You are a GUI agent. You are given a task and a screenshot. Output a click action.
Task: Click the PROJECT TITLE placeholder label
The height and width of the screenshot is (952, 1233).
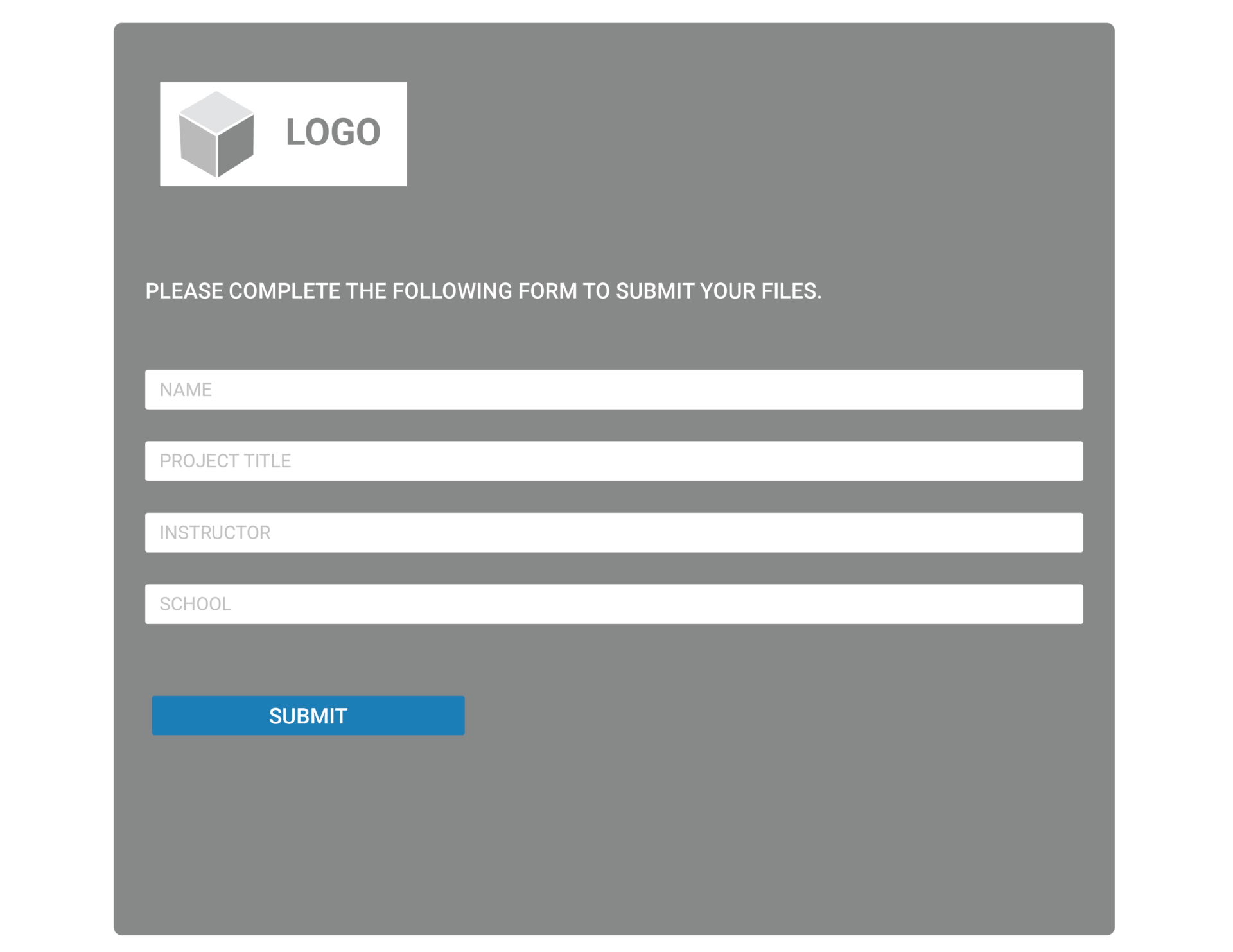[x=225, y=461]
